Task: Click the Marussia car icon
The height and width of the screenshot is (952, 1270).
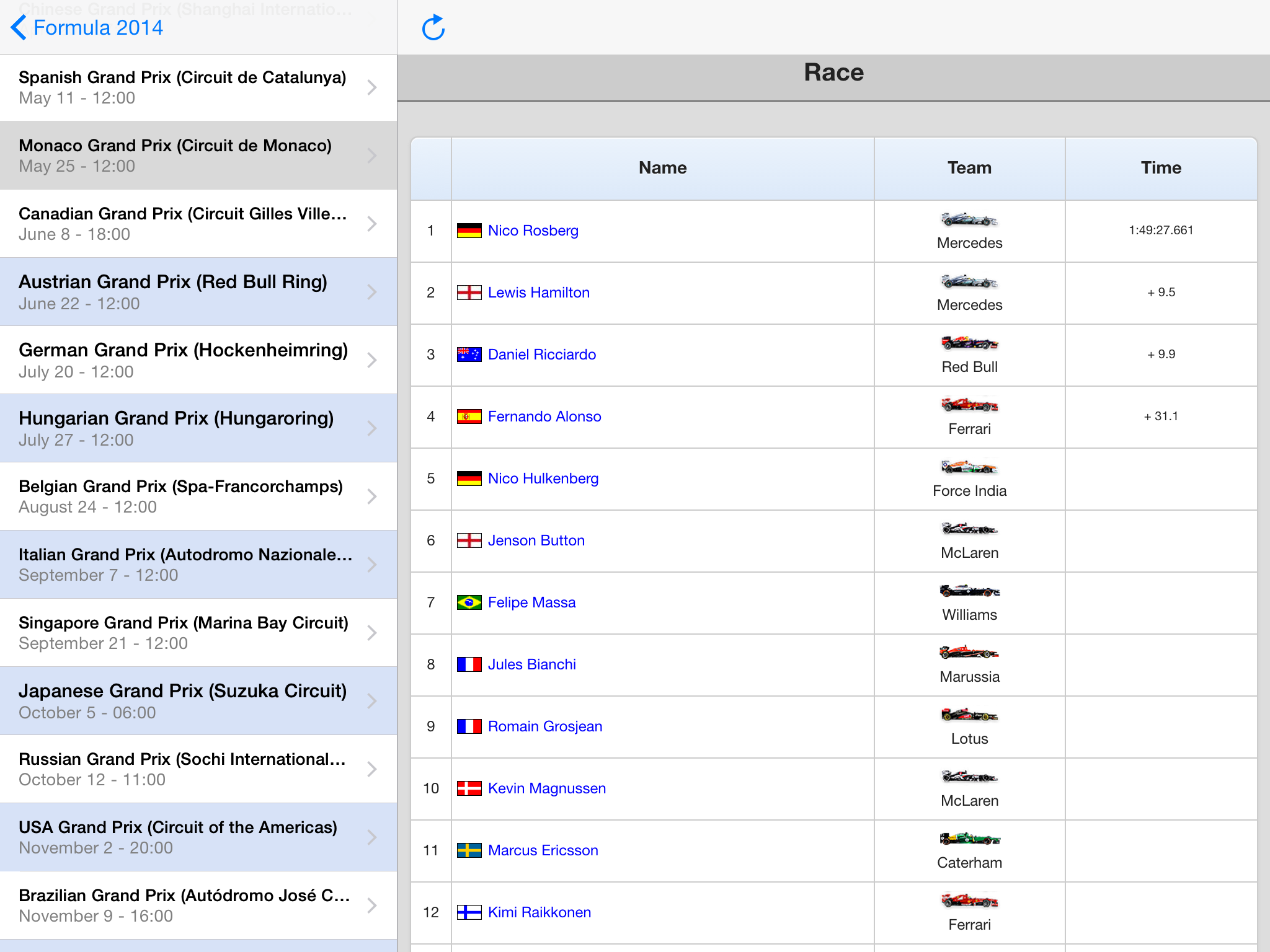Action: 969,653
